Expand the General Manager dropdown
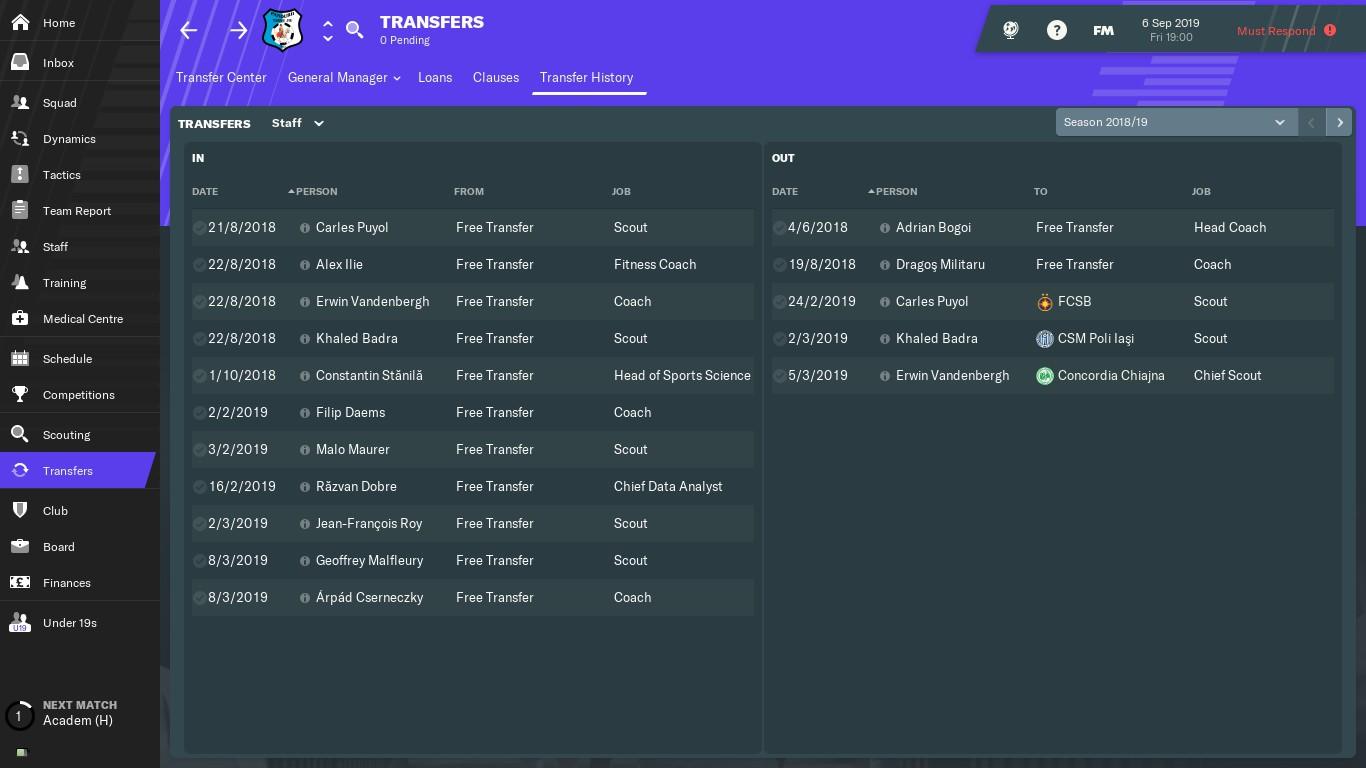Viewport: 1366px width, 768px height. coord(344,77)
